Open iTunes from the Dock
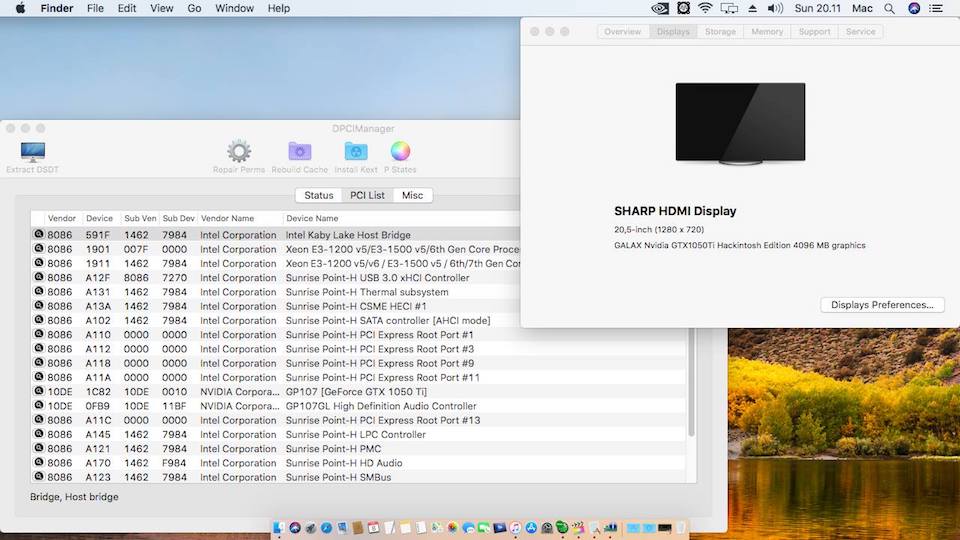 pyautogui.click(x=516, y=527)
